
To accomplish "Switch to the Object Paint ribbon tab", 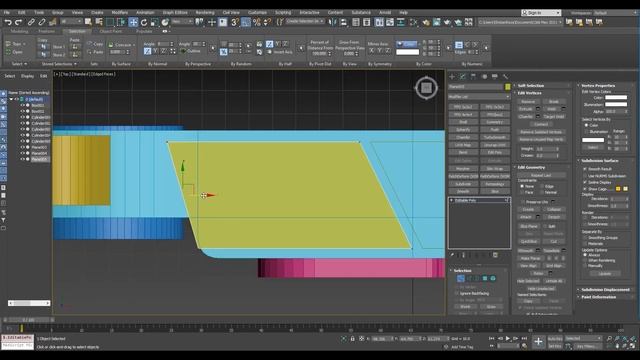I will coord(110,31).
